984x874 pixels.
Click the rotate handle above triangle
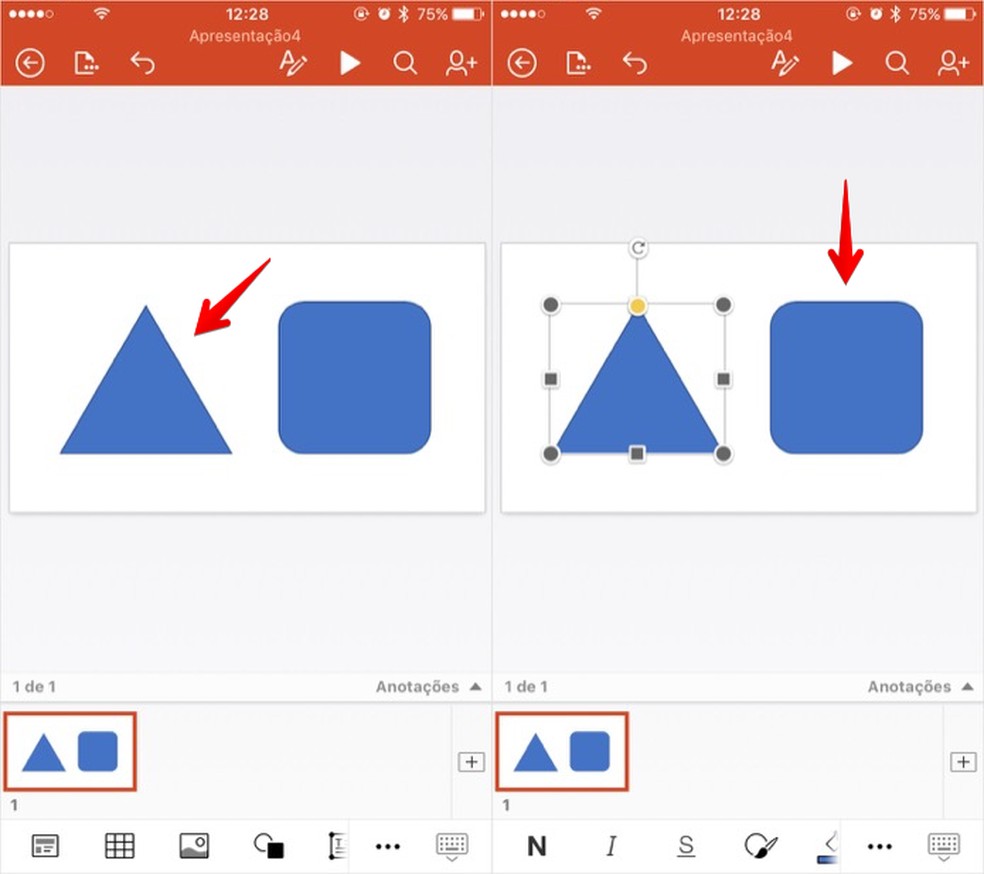pyautogui.click(x=638, y=248)
